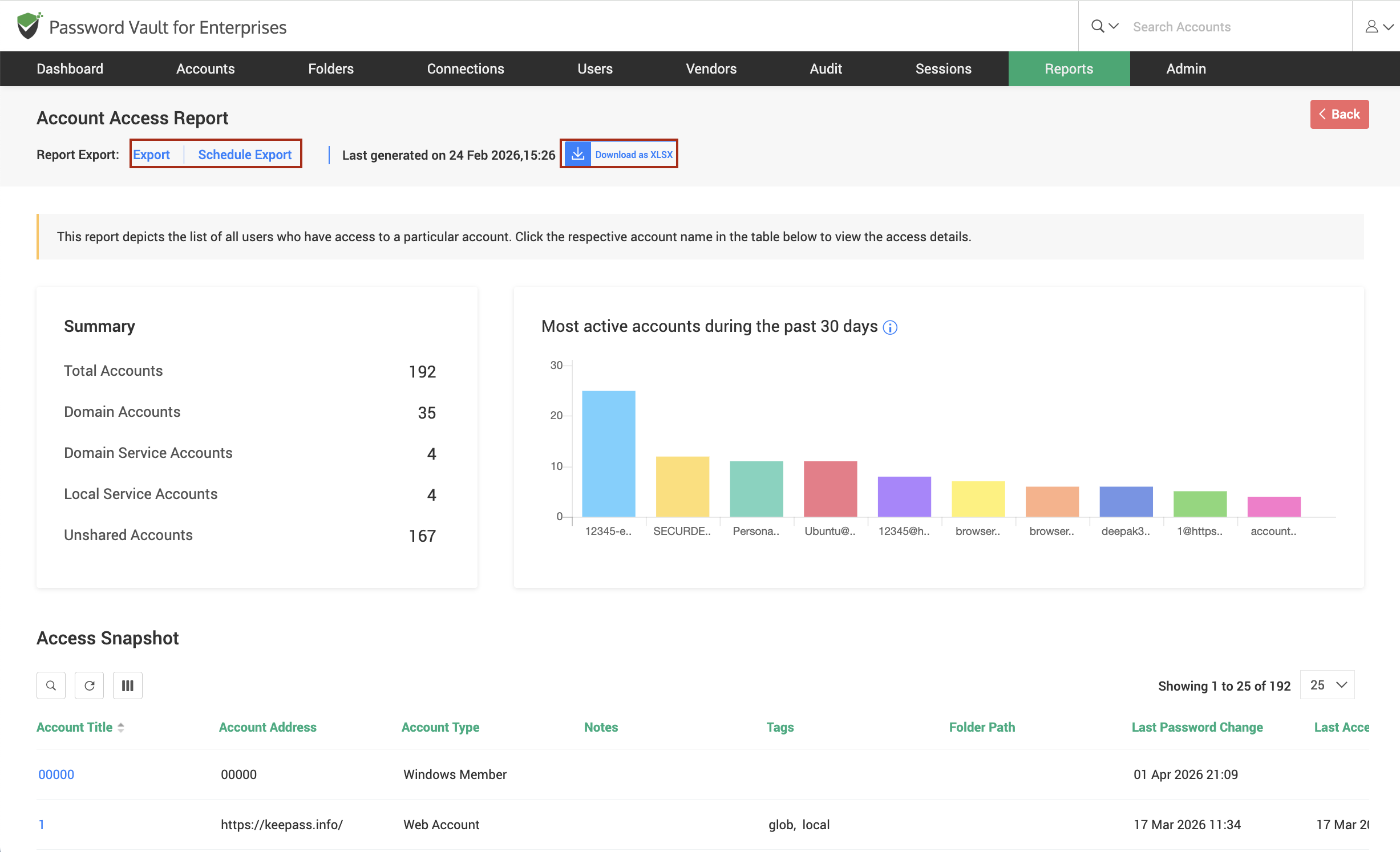The image size is (1400, 852).
Task: Select the purple 12345@h.. chart bar
Action: tap(904, 497)
